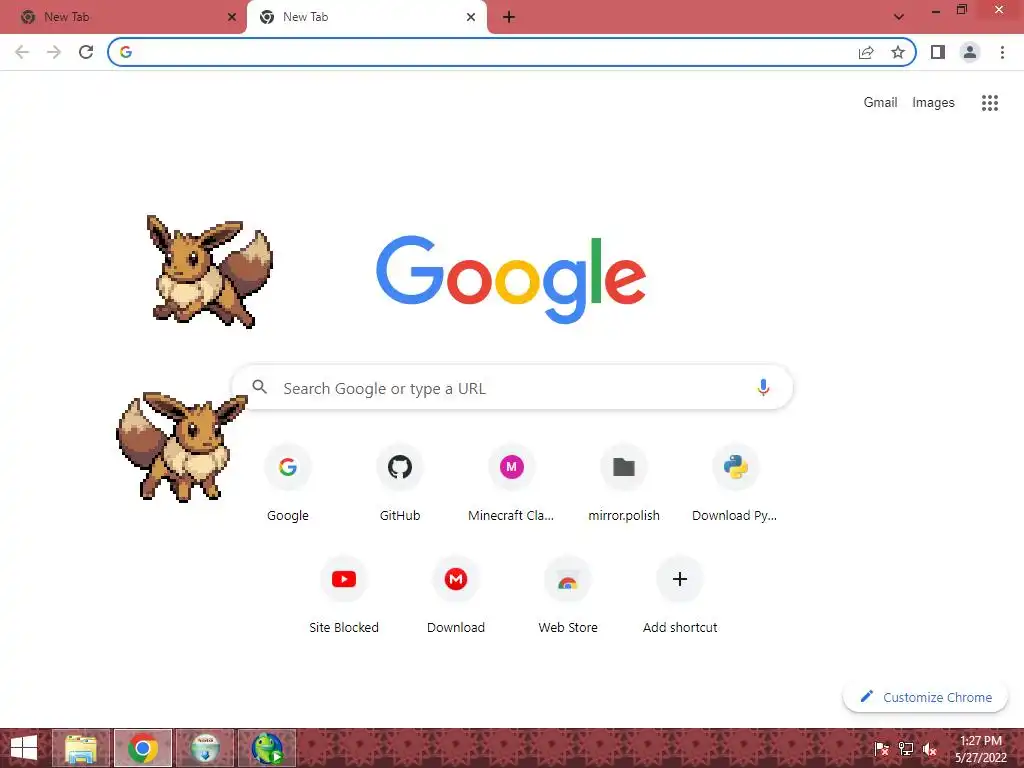Open the Google apps grid
Screen dimensions: 1024x768
[x=989, y=103]
